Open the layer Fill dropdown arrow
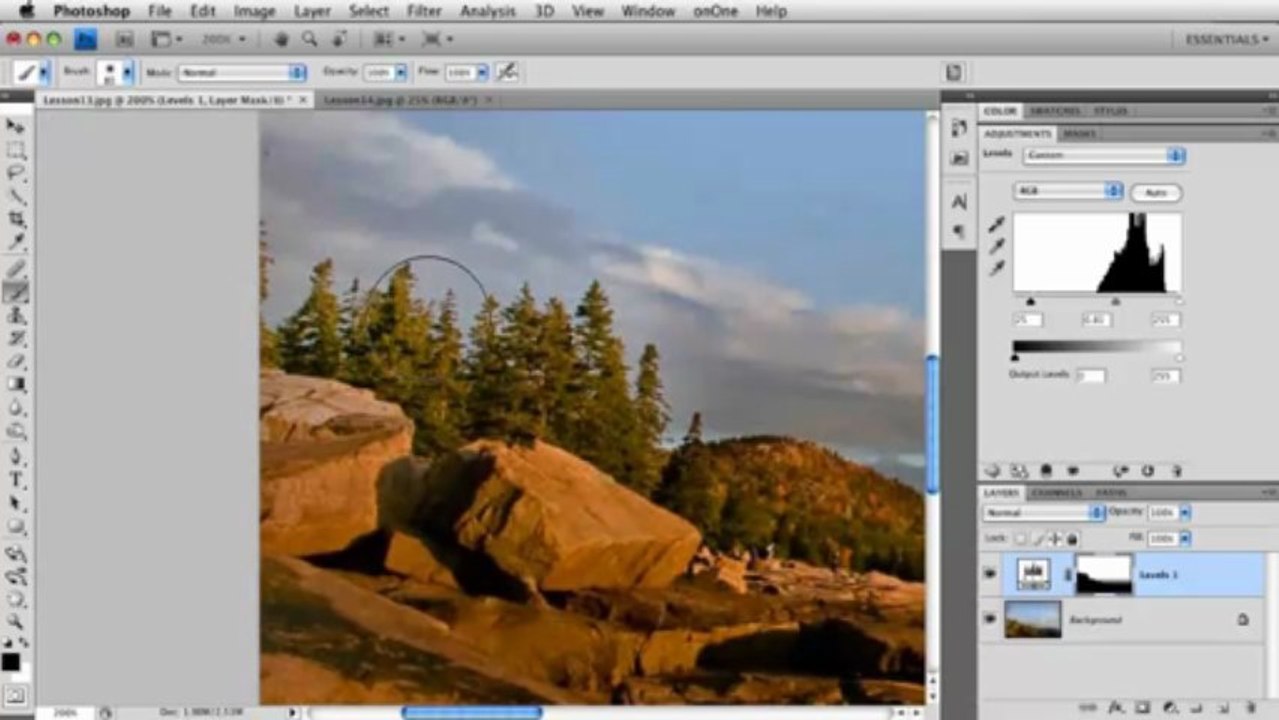Viewport: 1279px width, 720px height. (1185, 538)
